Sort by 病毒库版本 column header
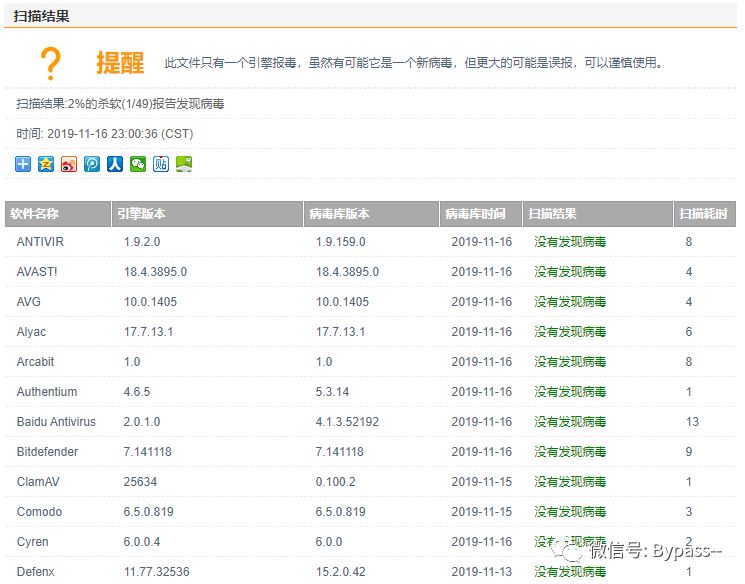This screenshot has height=584, width=745. pyautogui.click(x=371, y=214)
